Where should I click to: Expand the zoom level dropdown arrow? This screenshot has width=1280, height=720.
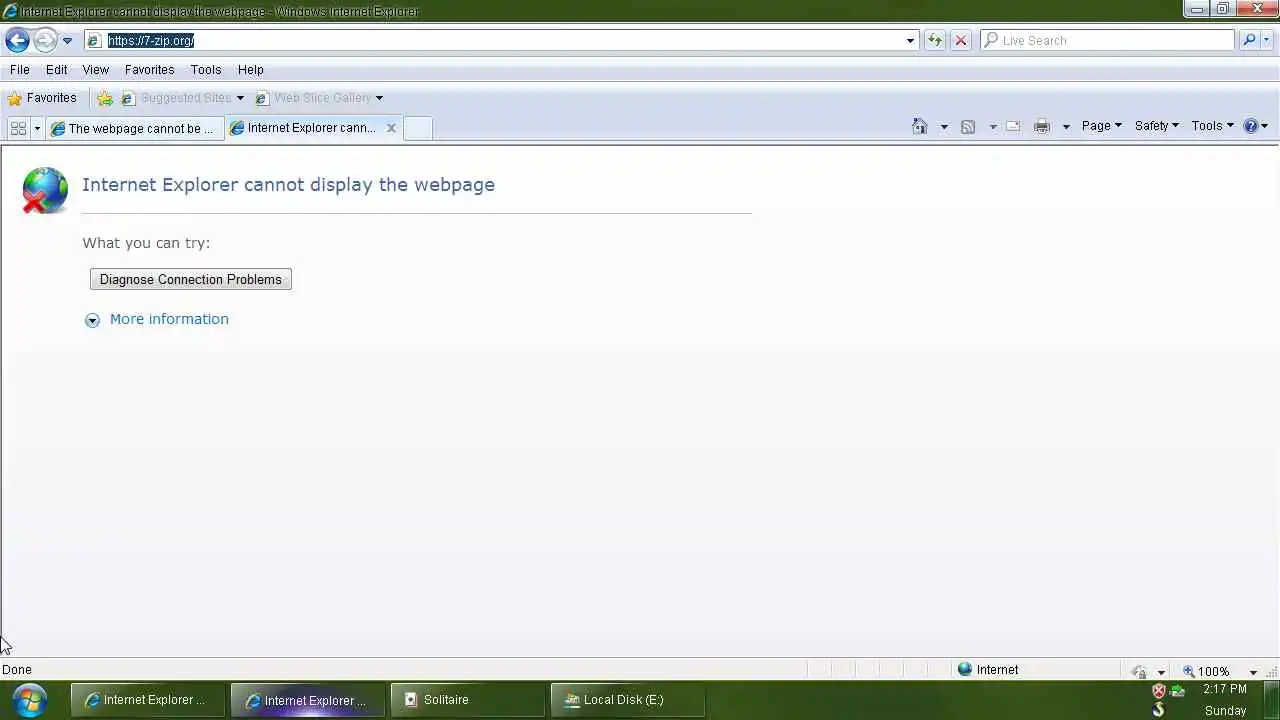pos(1253,672)
